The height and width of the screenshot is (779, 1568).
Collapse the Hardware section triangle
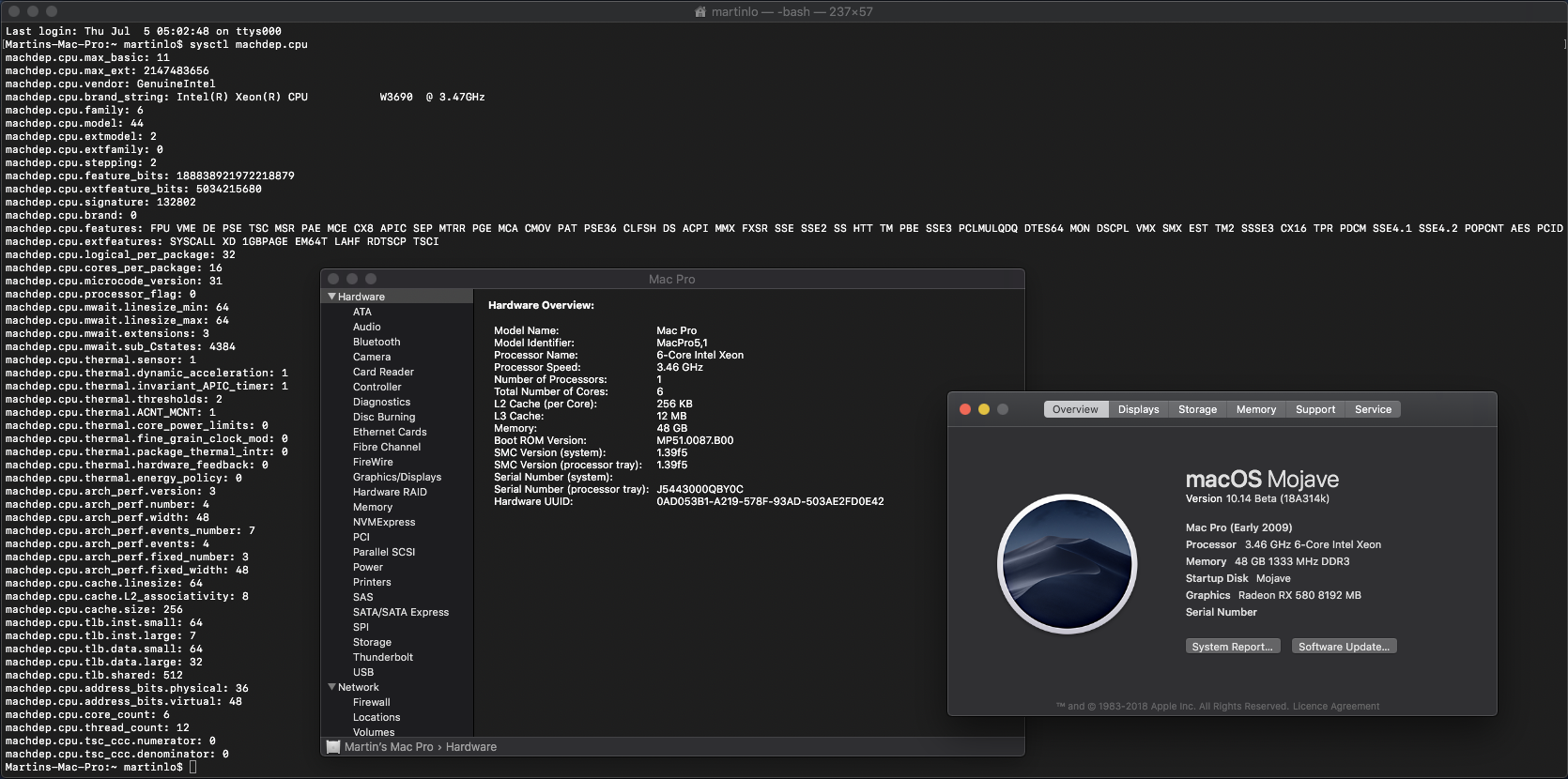331,297
